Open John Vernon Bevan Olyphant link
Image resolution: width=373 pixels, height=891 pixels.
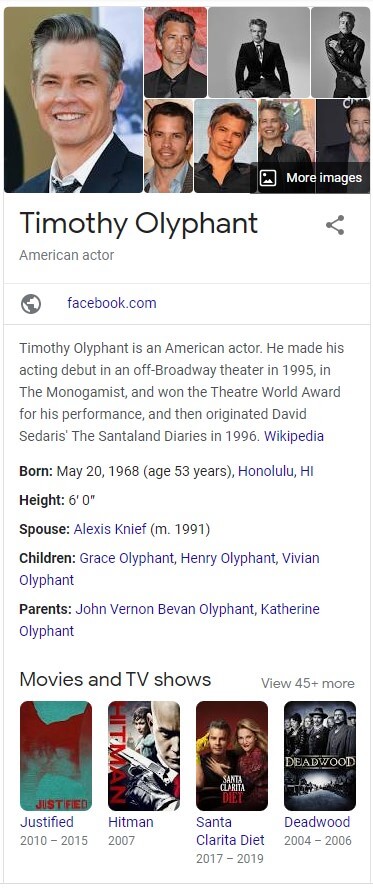pyautogui.click(x=165, y=610)
